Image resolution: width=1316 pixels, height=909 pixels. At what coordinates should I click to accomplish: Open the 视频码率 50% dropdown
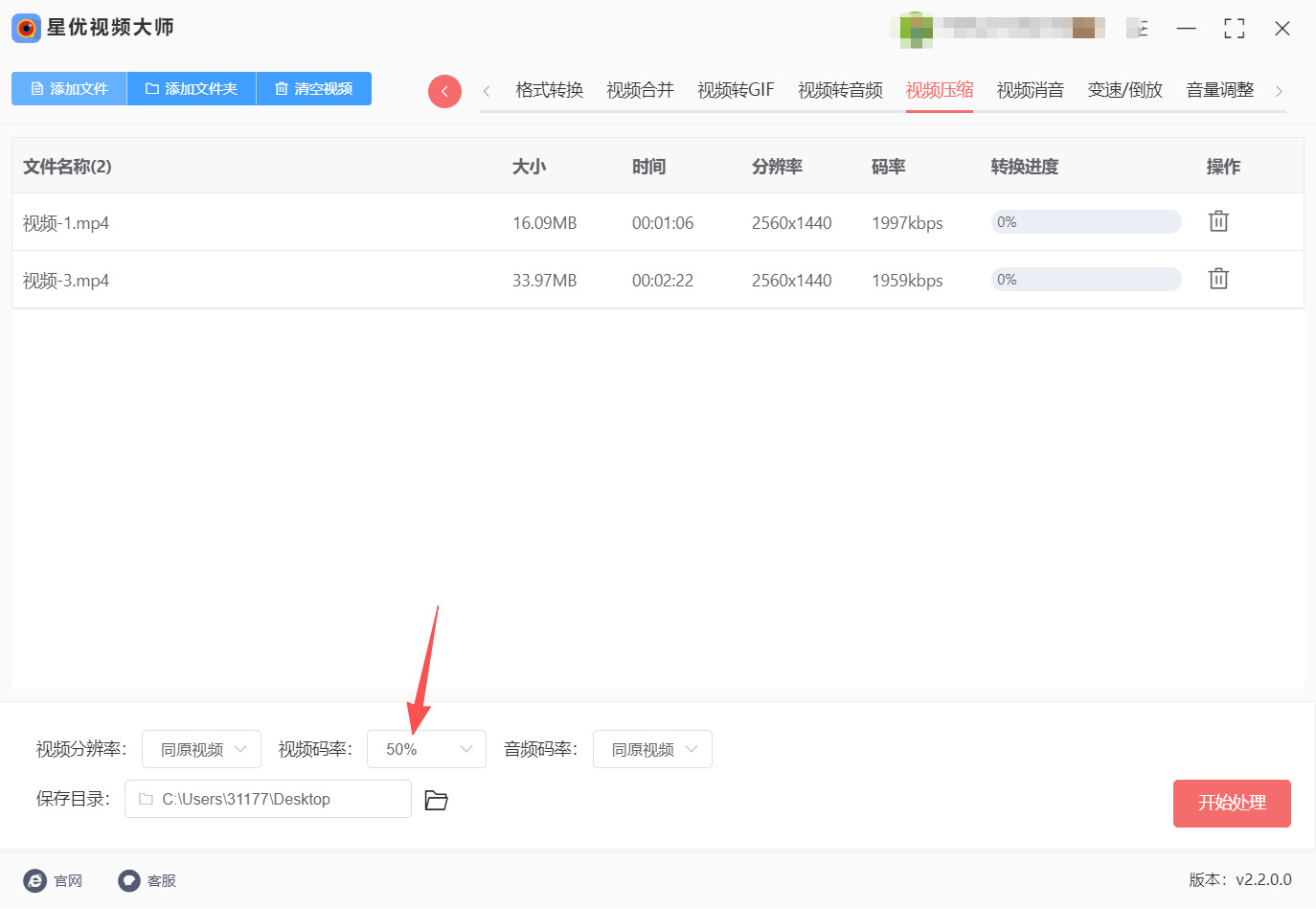click(x=426, y=749)
